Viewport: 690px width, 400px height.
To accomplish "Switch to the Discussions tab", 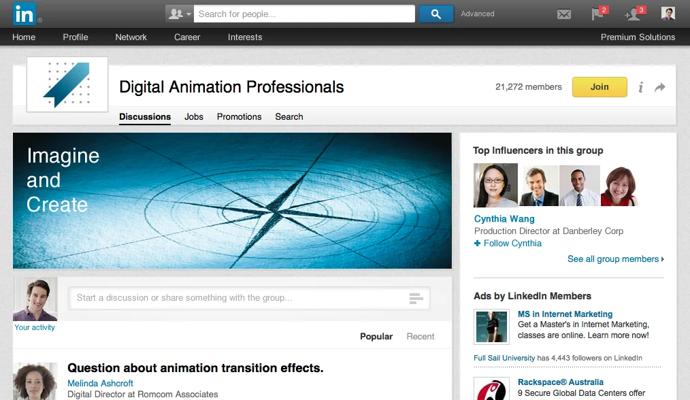I will (x=145, y=117).
